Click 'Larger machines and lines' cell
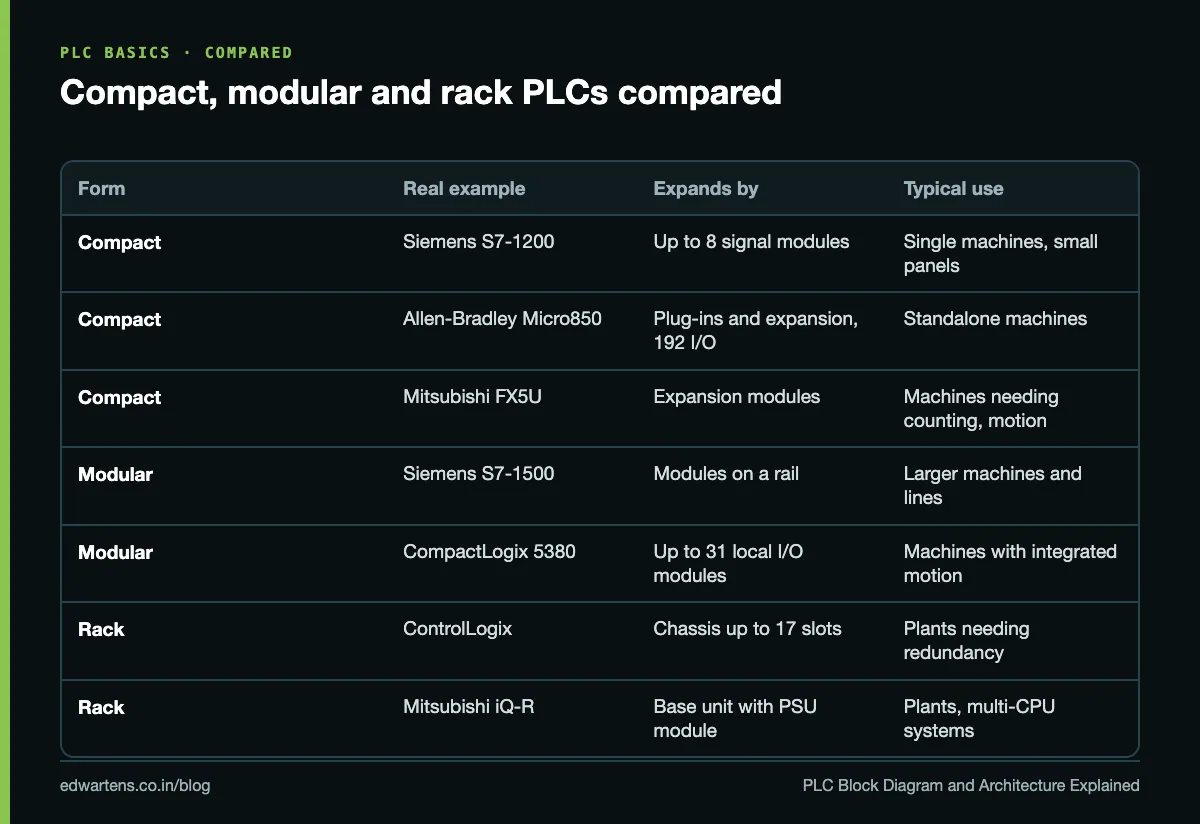The image size is (1200, 824). pyautogui.click(x=992, y=486)
